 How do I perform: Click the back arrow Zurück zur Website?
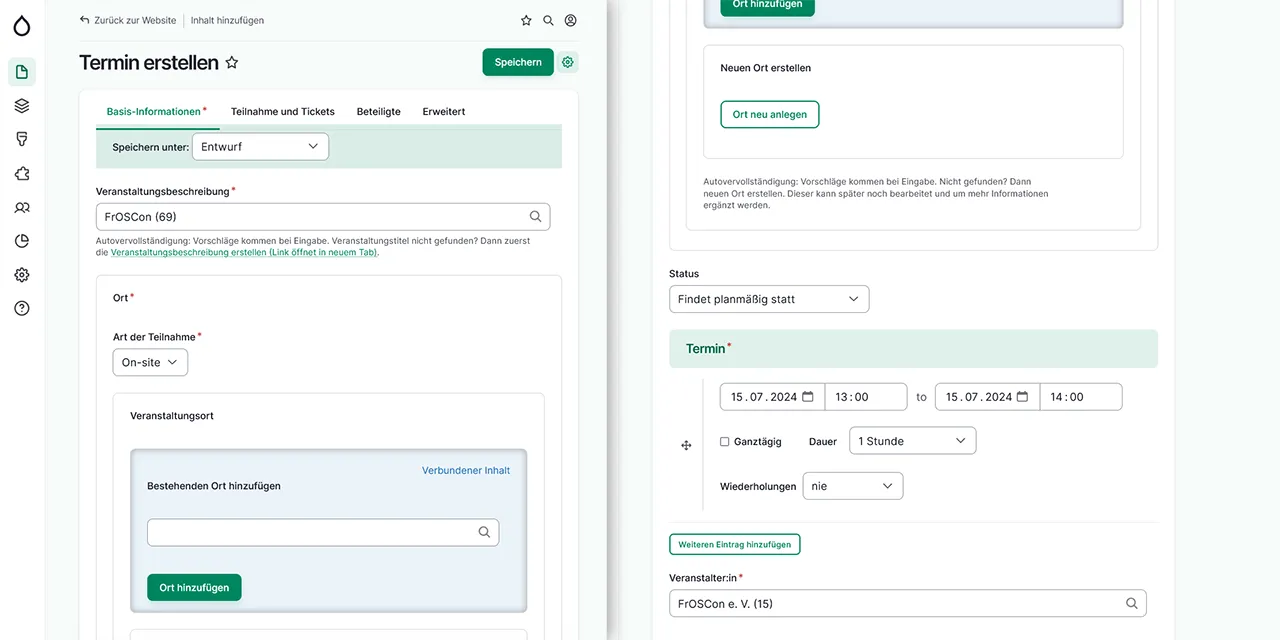tap(85, 20)
